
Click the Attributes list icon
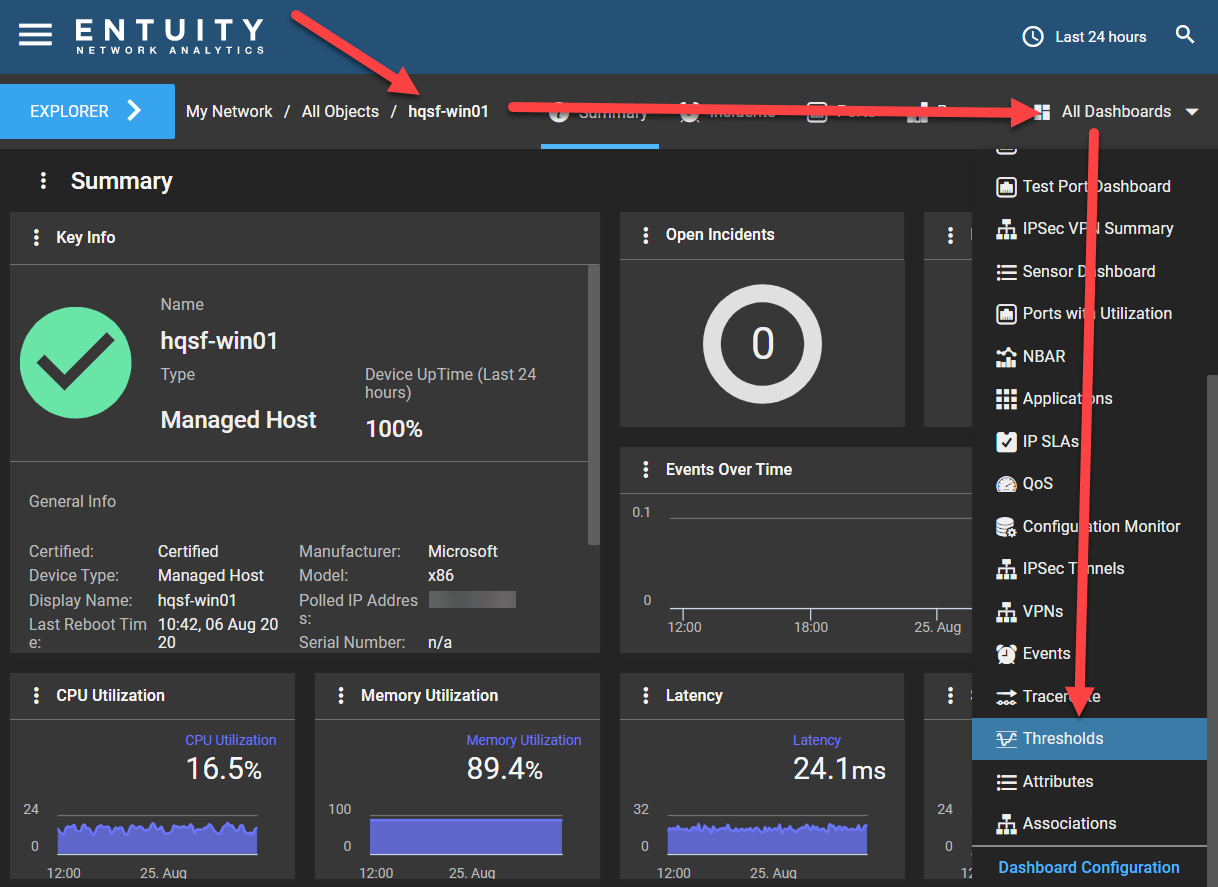click(1006, 782)
